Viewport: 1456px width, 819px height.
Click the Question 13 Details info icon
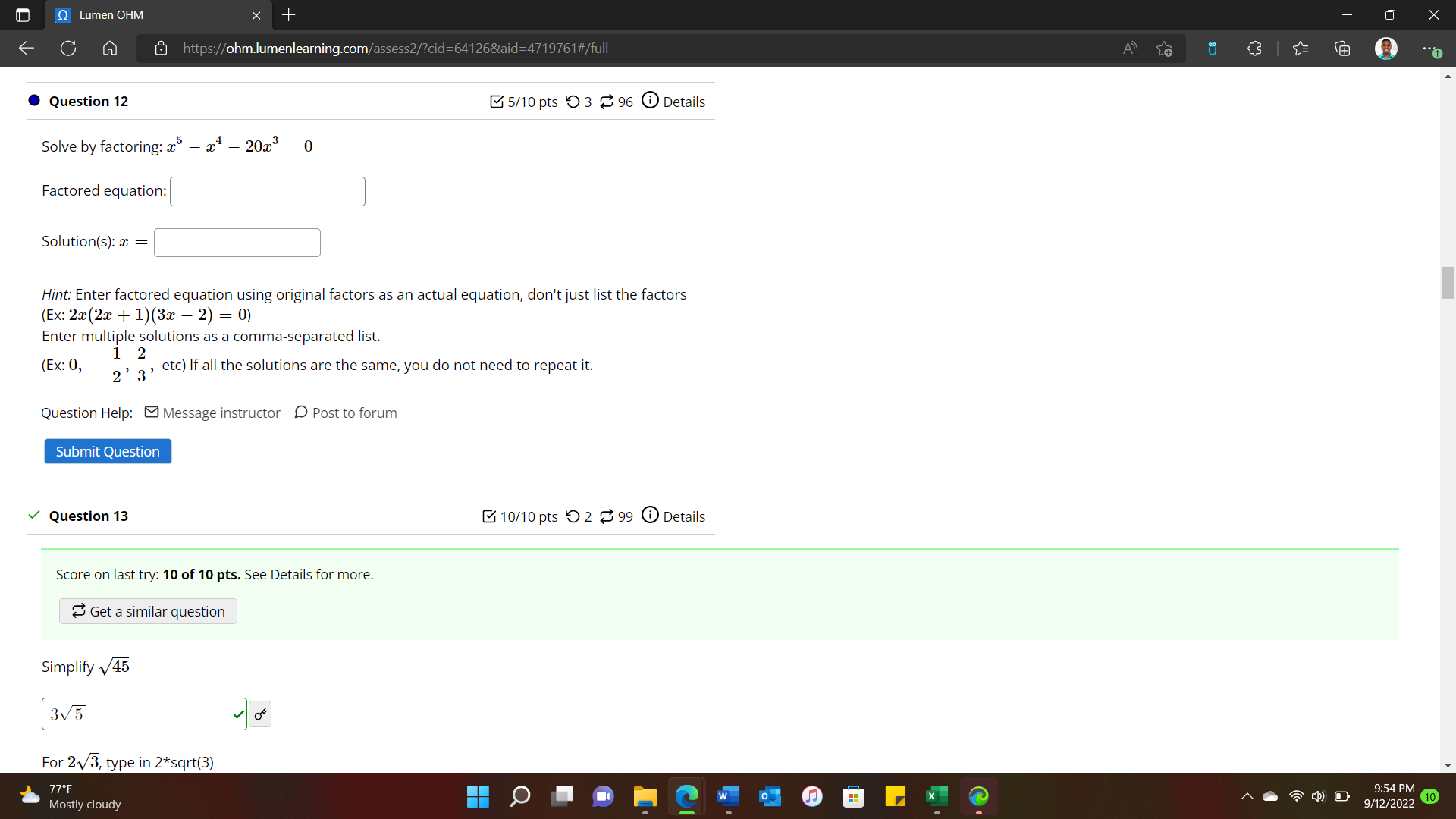(650, 515)
